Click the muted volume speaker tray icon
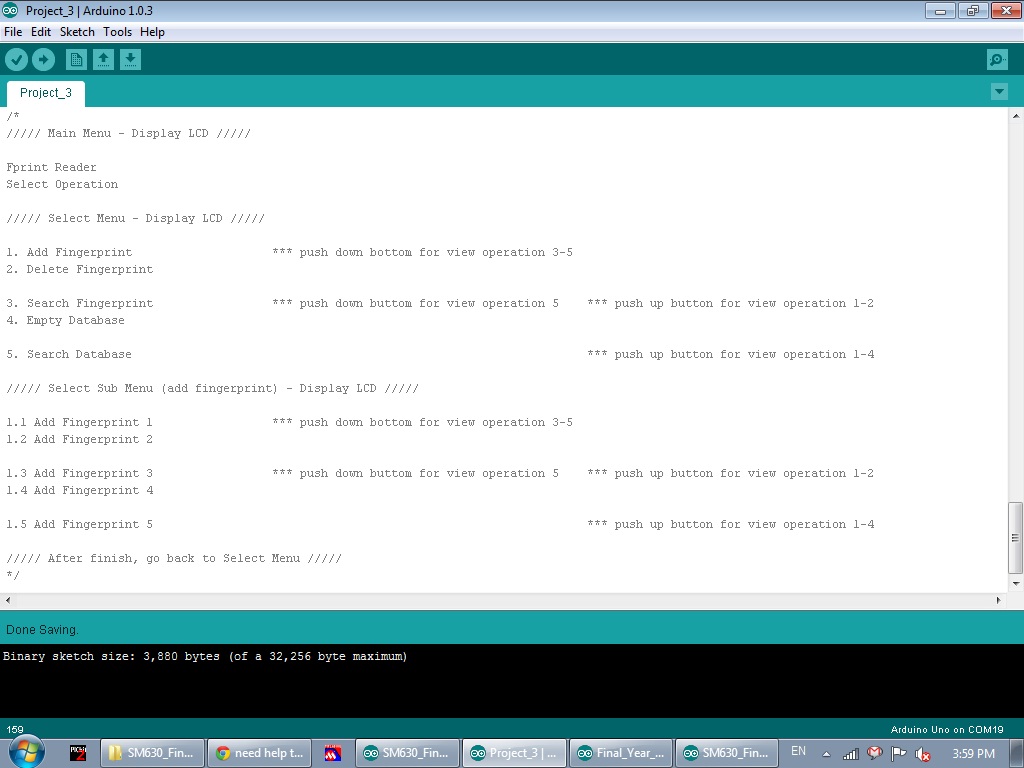Screen dimensions: 1024x768 pyautogui.click(x=923, y=754)
